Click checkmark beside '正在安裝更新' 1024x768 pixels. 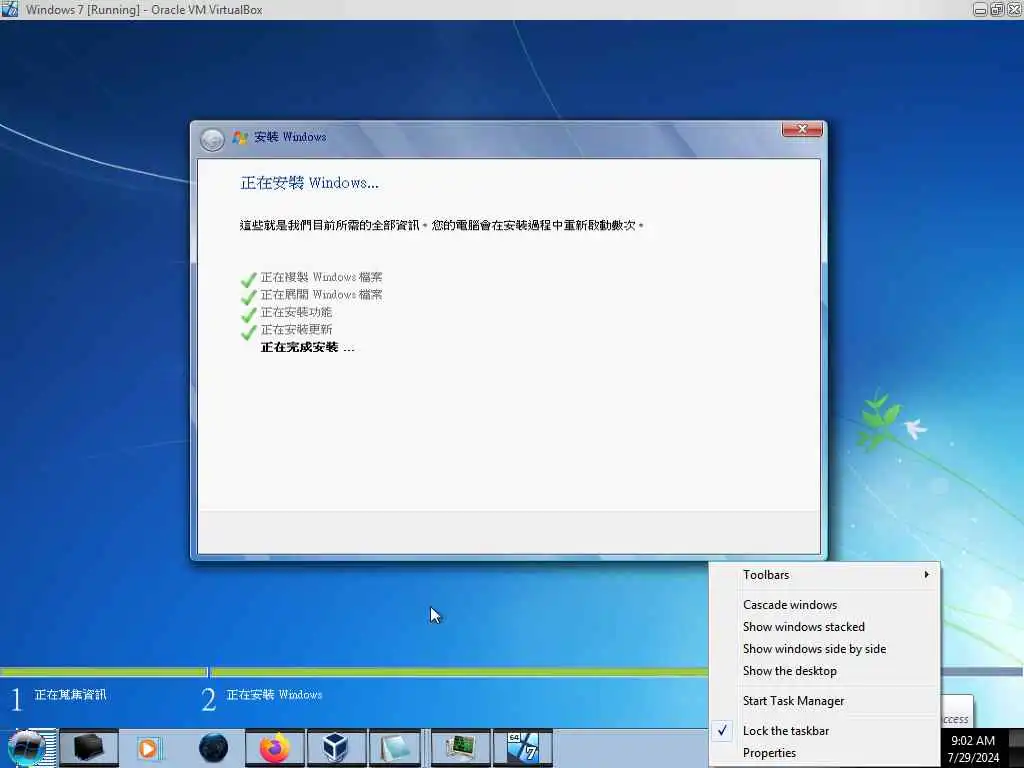pos(248,332)
